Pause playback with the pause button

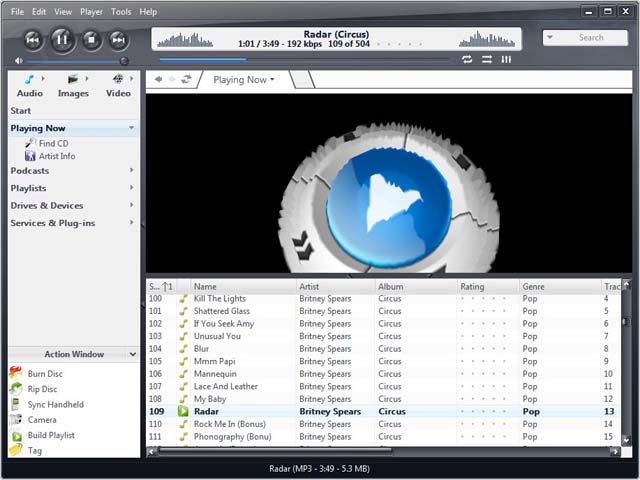click(x=62, y=40)
